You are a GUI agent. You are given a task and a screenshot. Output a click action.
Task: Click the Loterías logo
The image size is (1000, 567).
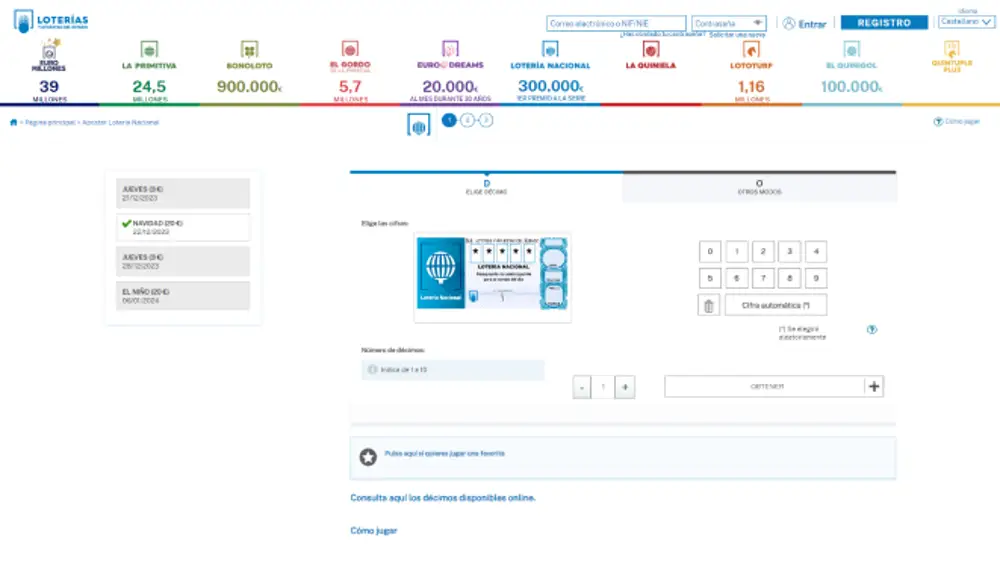pyautogui.click(x=51, y=20)
